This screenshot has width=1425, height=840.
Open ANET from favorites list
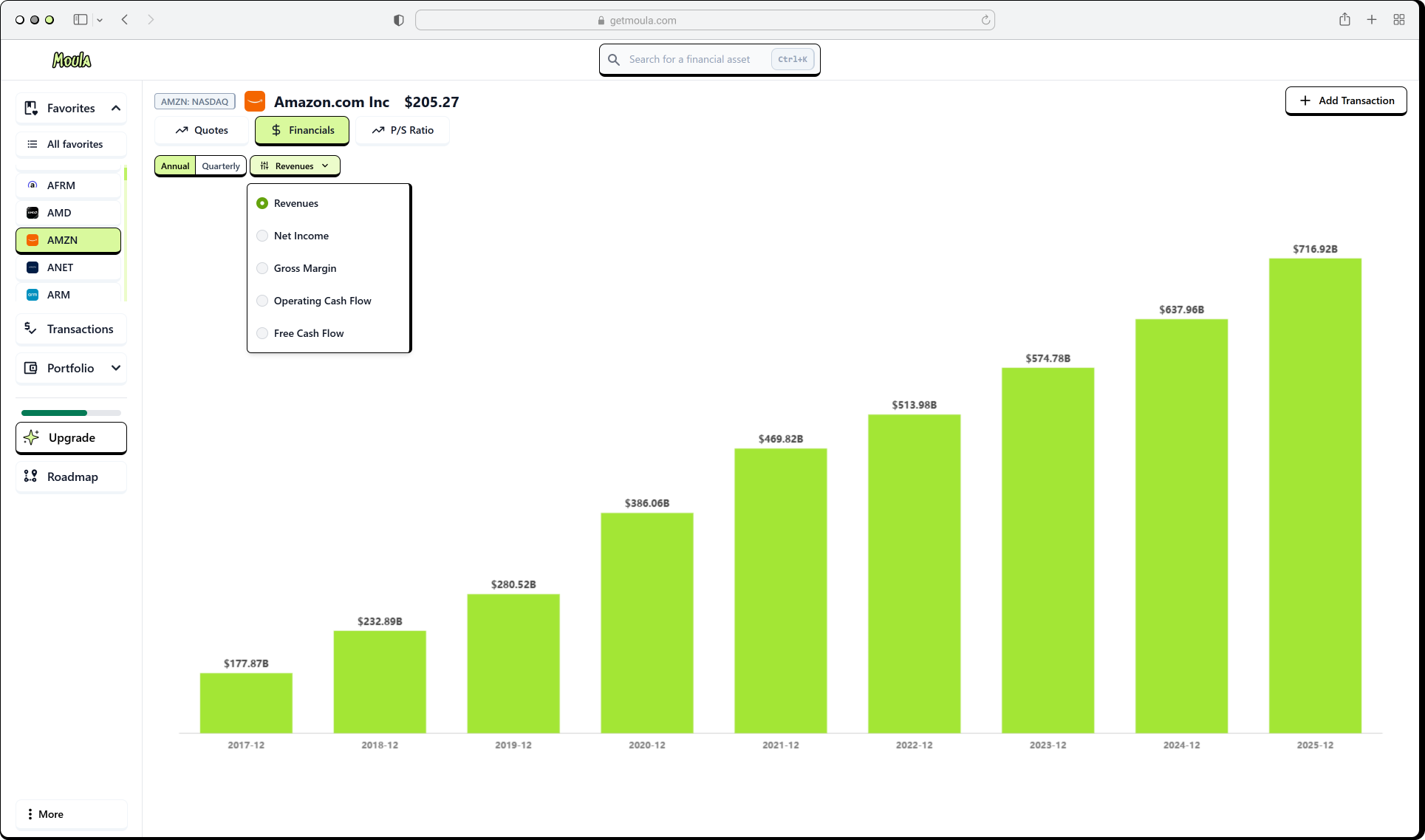point(68,267)
